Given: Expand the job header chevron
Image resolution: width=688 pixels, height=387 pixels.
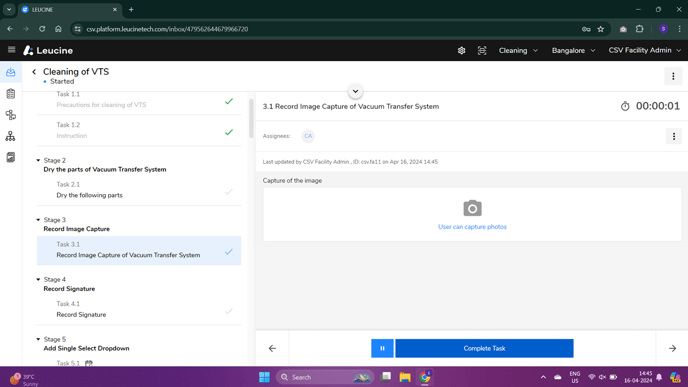Looking at the screenshot, I should (x=355, y=91).
